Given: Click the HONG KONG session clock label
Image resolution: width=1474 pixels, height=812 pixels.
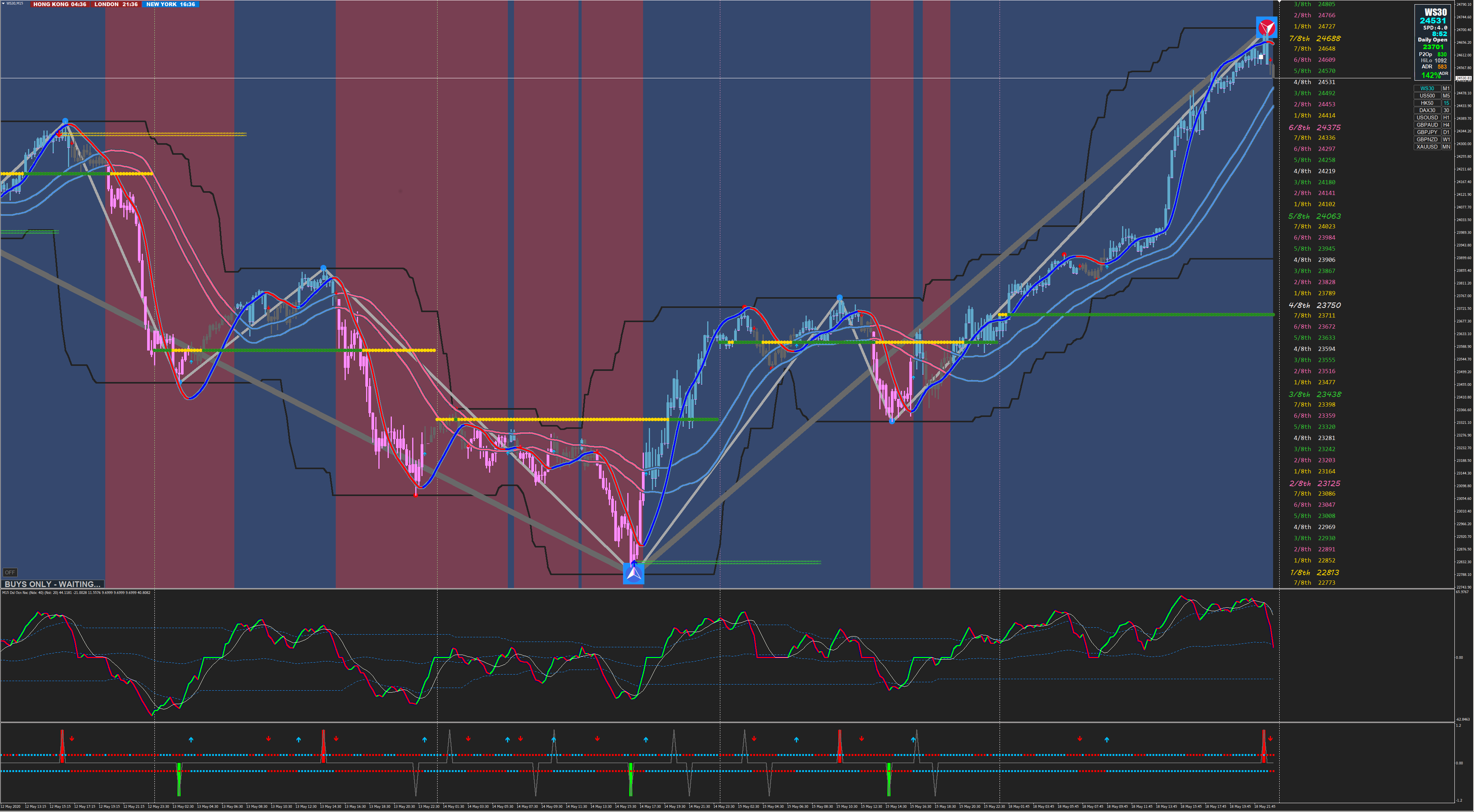Looking at the screenshot, I should click(x=60, y=4).
